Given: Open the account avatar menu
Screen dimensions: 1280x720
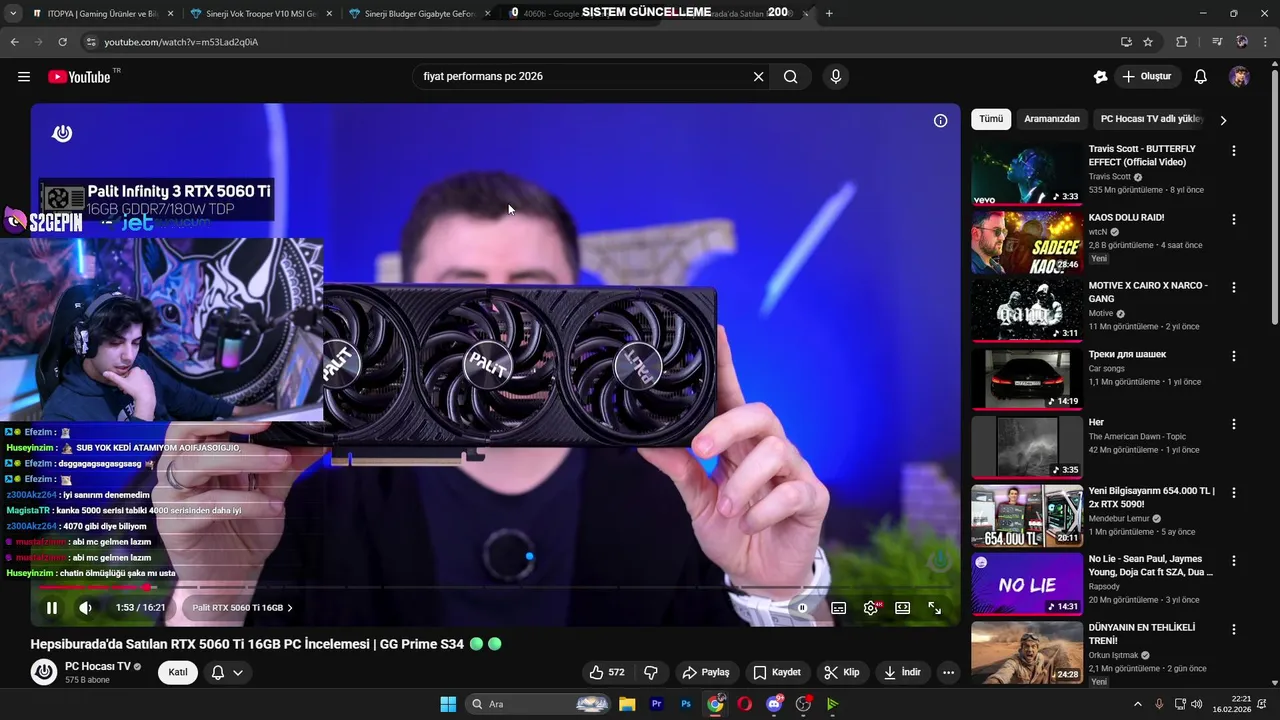Looking at the screenshot, I should tap(1239, 77).
